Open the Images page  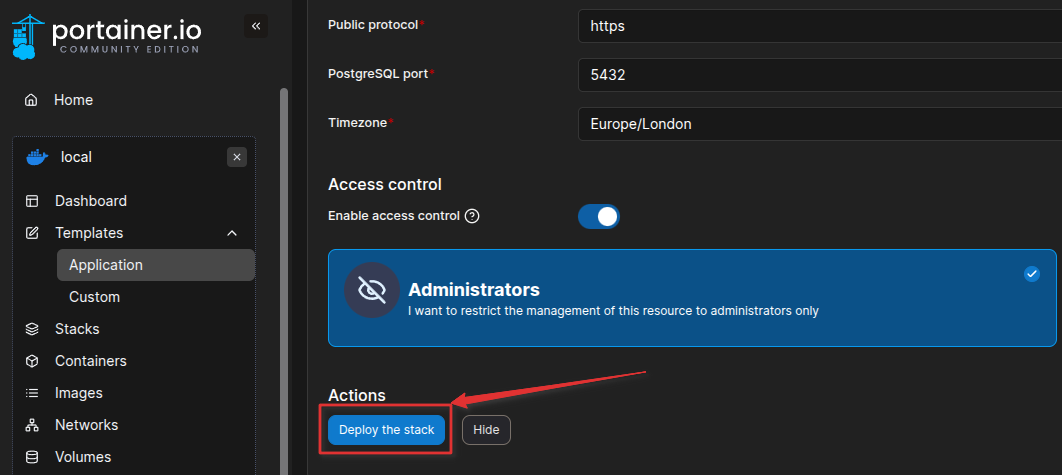[x=79, y=393]
